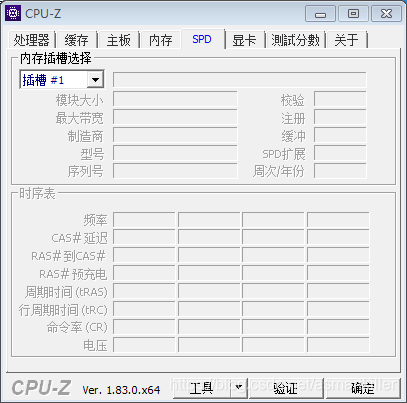Screen dimensions: 407x403
Task: Minimize the CPU-Z window
Action: point(320,14)
